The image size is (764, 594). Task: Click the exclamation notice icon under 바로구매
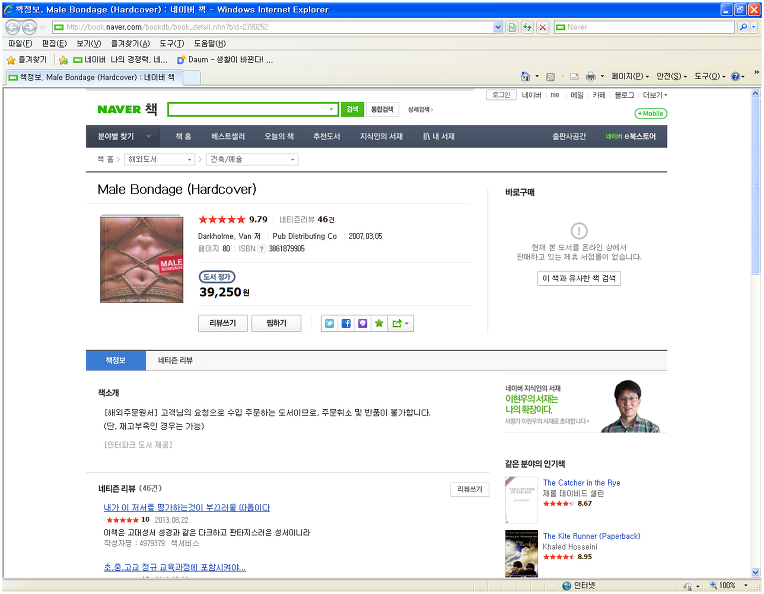coord(579,230)
